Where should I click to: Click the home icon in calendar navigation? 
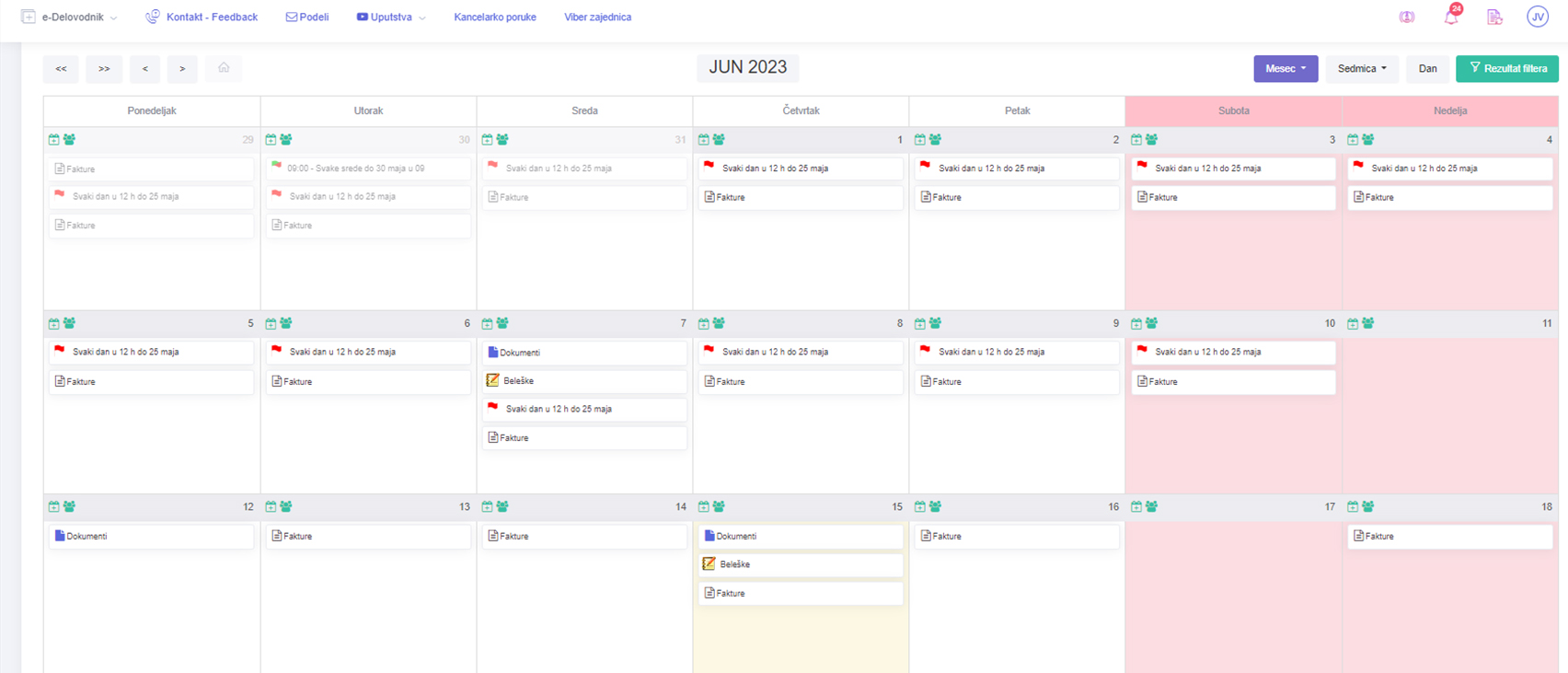pos(224,68)
